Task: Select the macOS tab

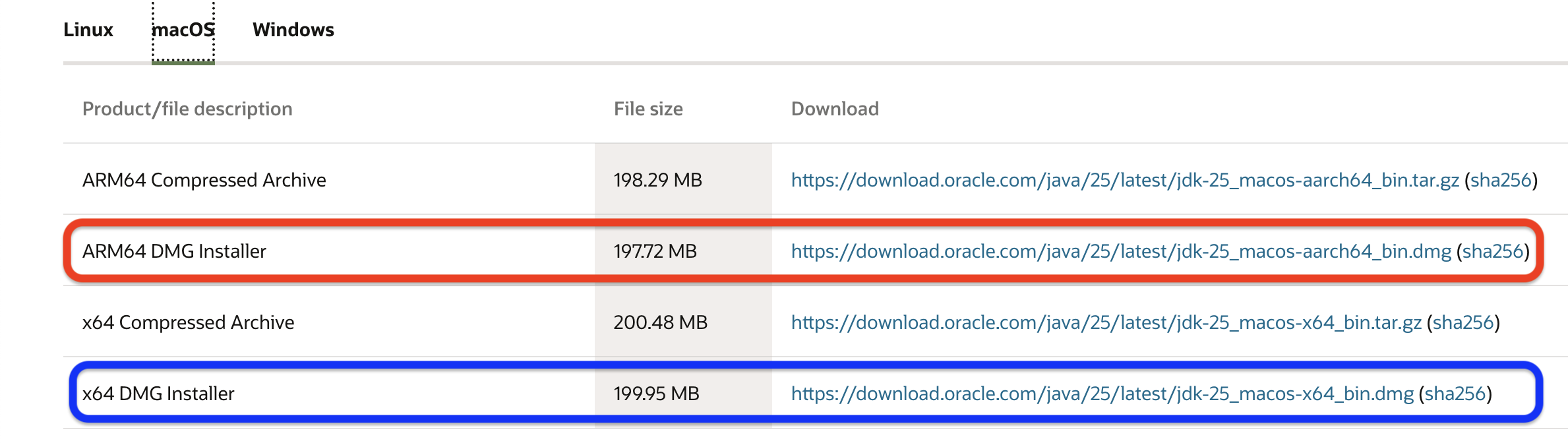Action: 183,30
